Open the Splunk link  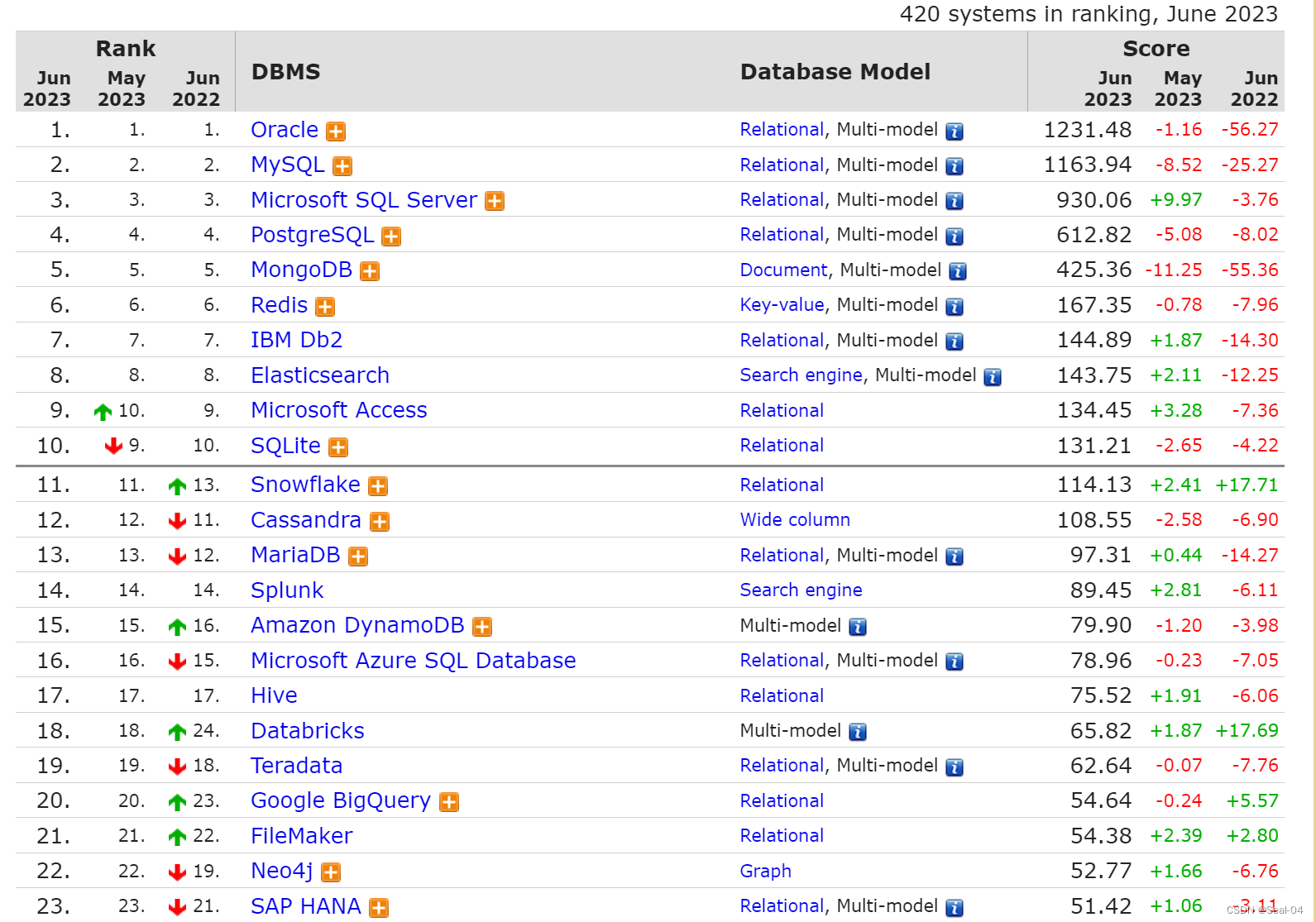tap(287, 590)
